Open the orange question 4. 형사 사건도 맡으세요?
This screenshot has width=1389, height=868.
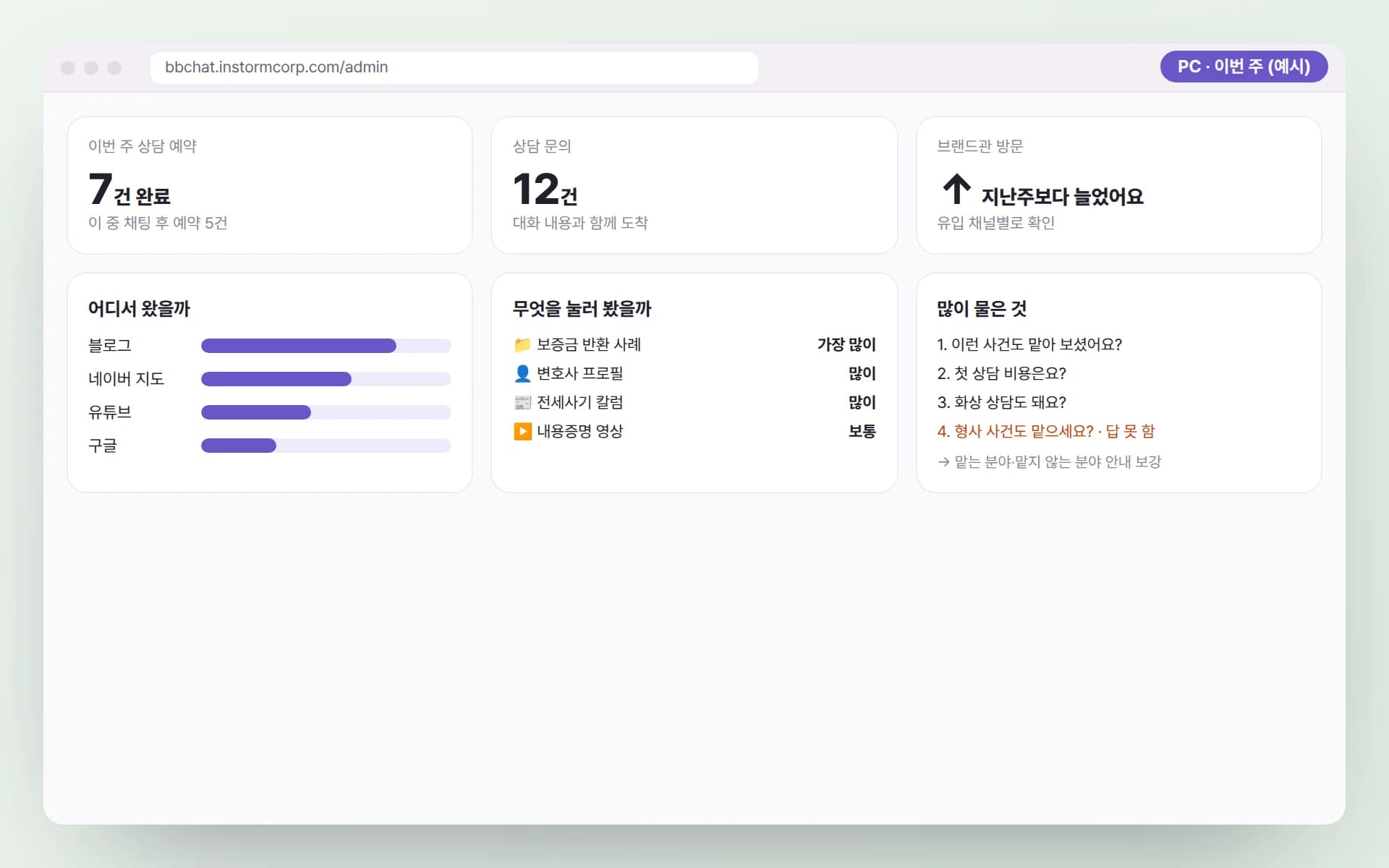coord(1046,432)
